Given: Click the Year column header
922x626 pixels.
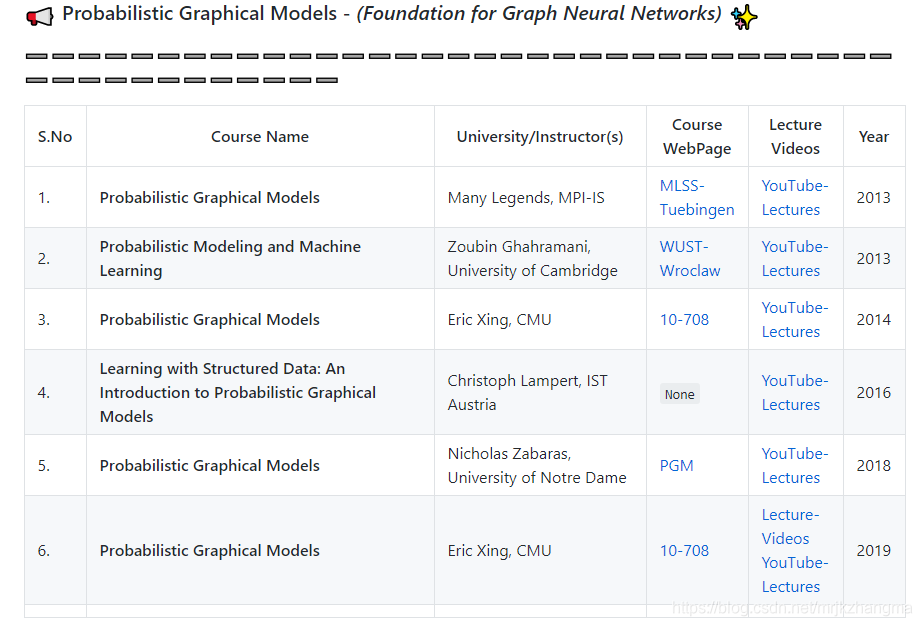Looking at the screenshot, I should pos(874,136).
